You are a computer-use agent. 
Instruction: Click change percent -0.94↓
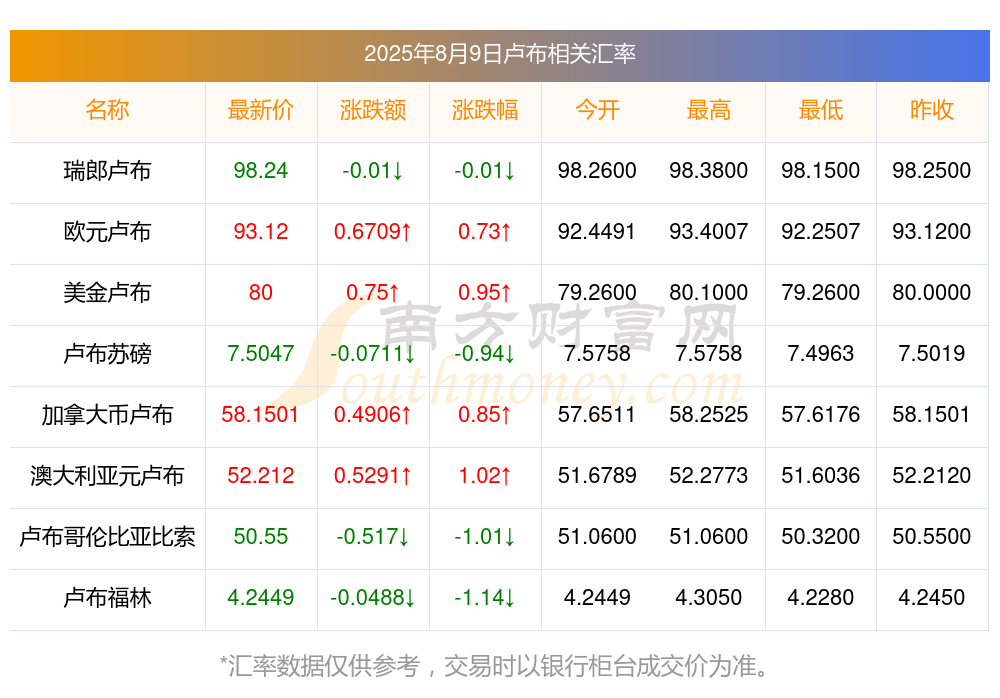click(485, 353)
